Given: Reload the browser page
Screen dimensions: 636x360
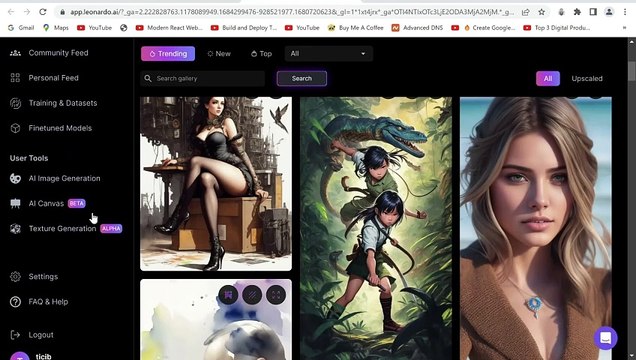Looking at the screenshot, I should click(x=43, y=12).
